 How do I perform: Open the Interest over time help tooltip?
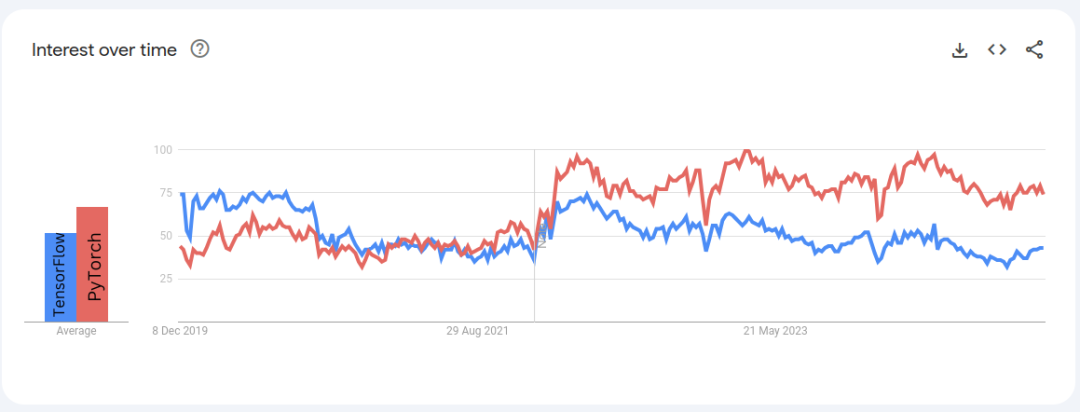pyautogui.click(x=200, y=49)
